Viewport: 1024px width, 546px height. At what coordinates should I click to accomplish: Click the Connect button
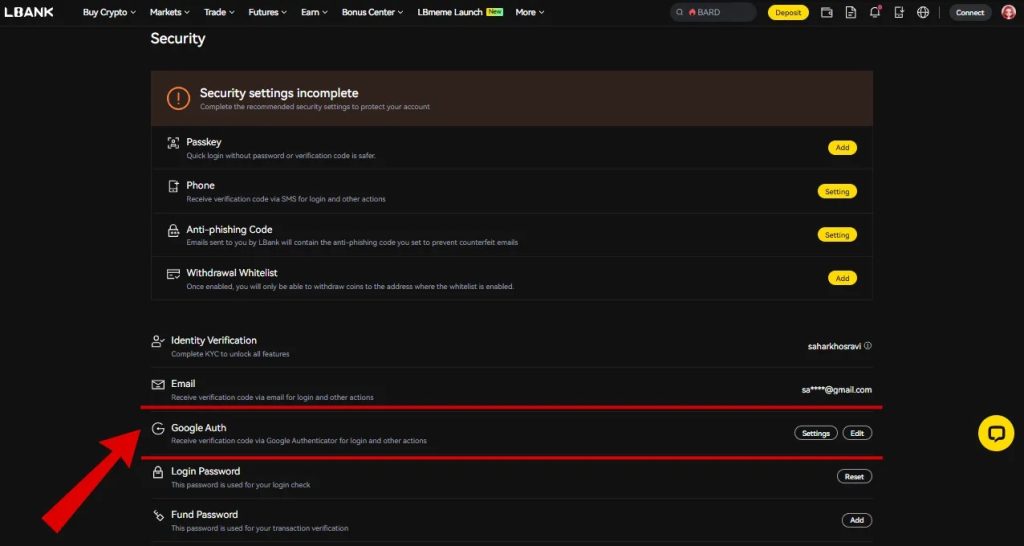coord(970,12)
